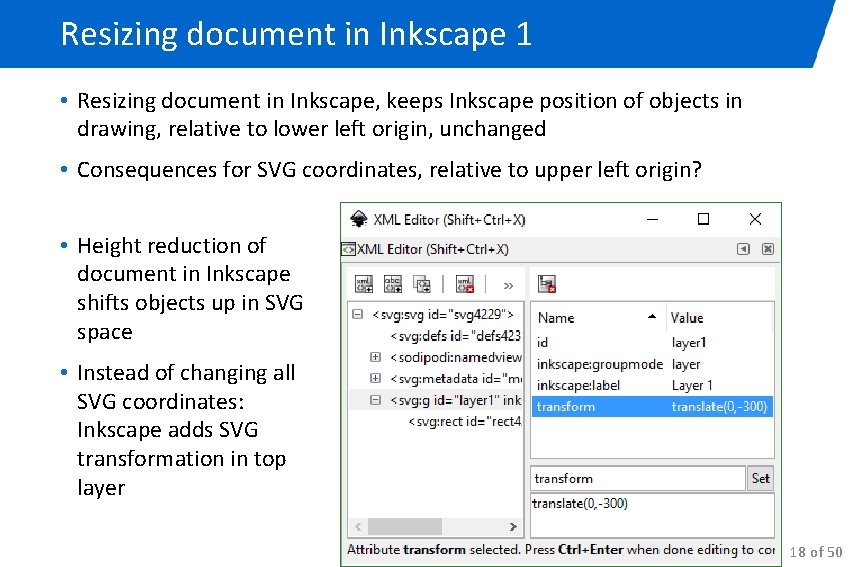The height and width of the screenshot is (567, 850).
Task: Collapse the svg:g layer1 node
Action: [375, 400]
